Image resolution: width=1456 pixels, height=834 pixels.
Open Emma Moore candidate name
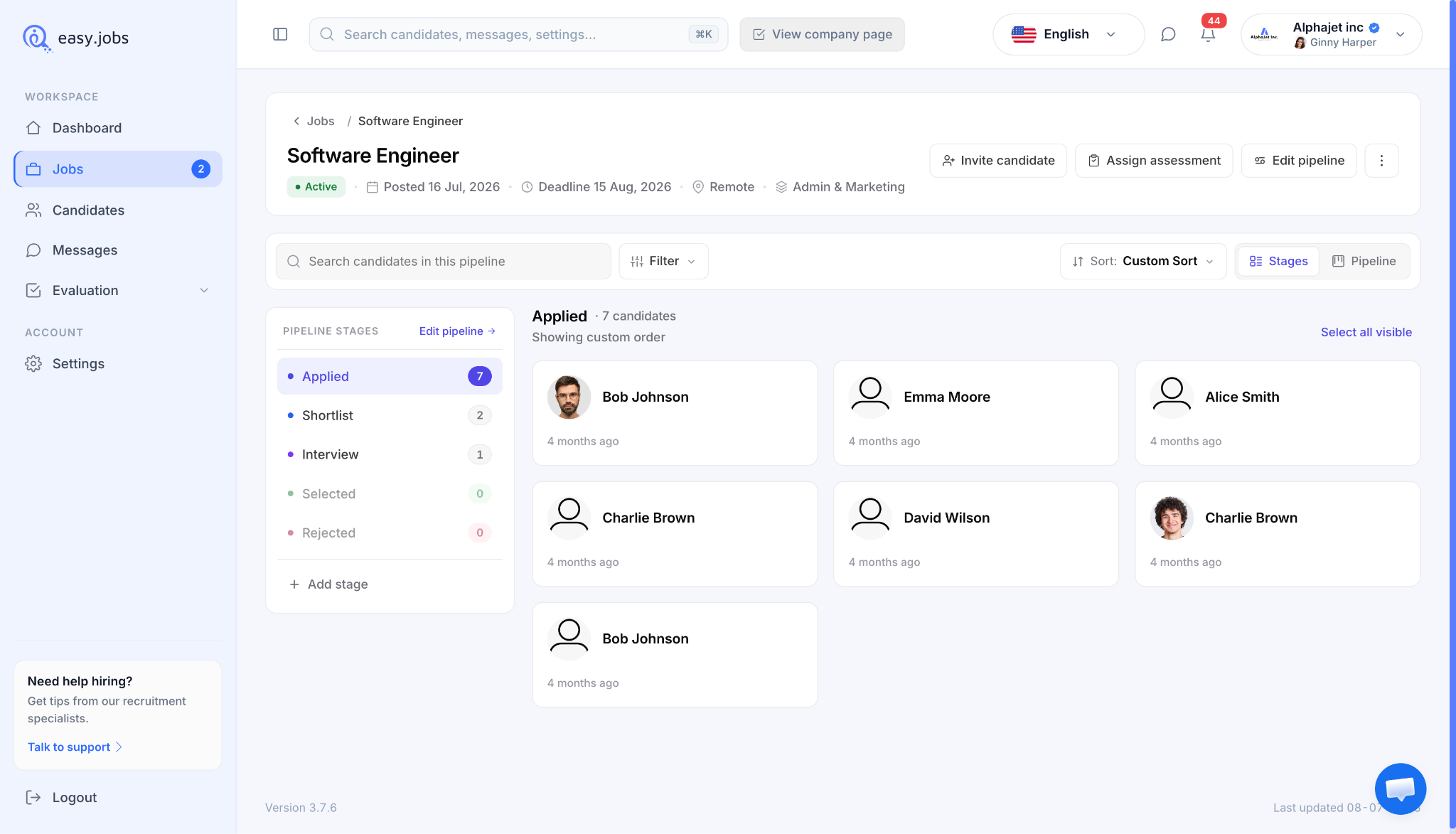coord(947,397)
